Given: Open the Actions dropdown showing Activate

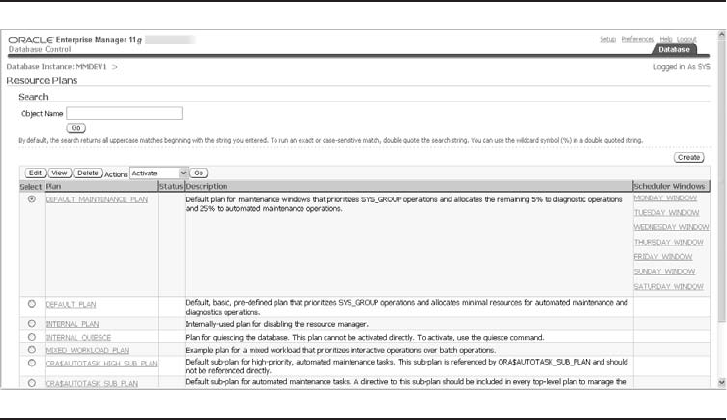Looking at the screenshot, I should click(158, 173).
